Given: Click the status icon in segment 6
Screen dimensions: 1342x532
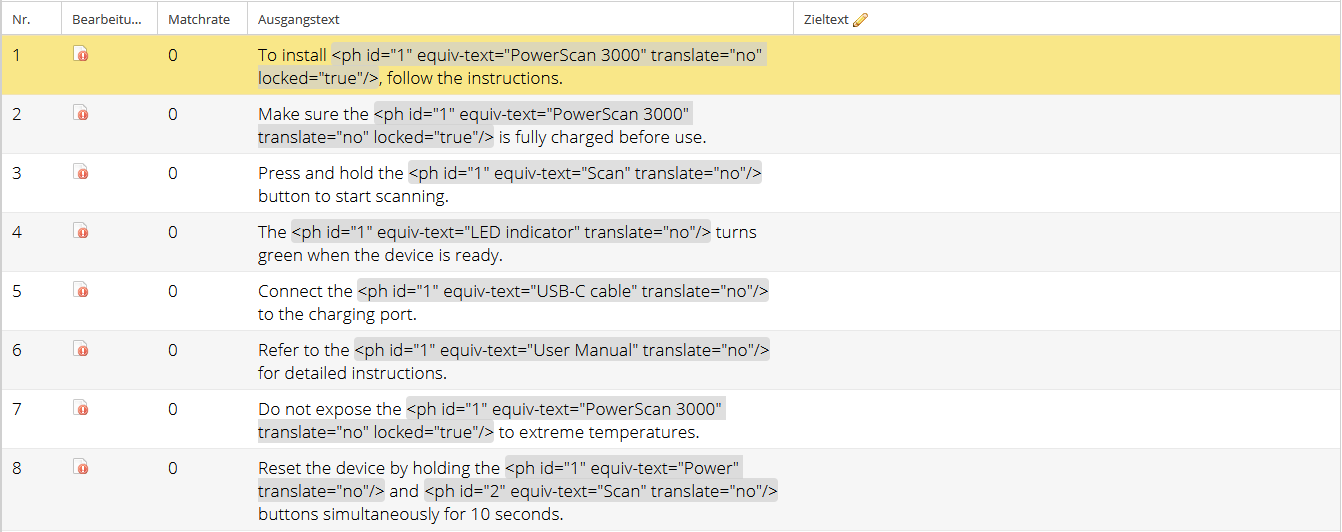Looking at the screenshot, I should (x=81, y=349).
